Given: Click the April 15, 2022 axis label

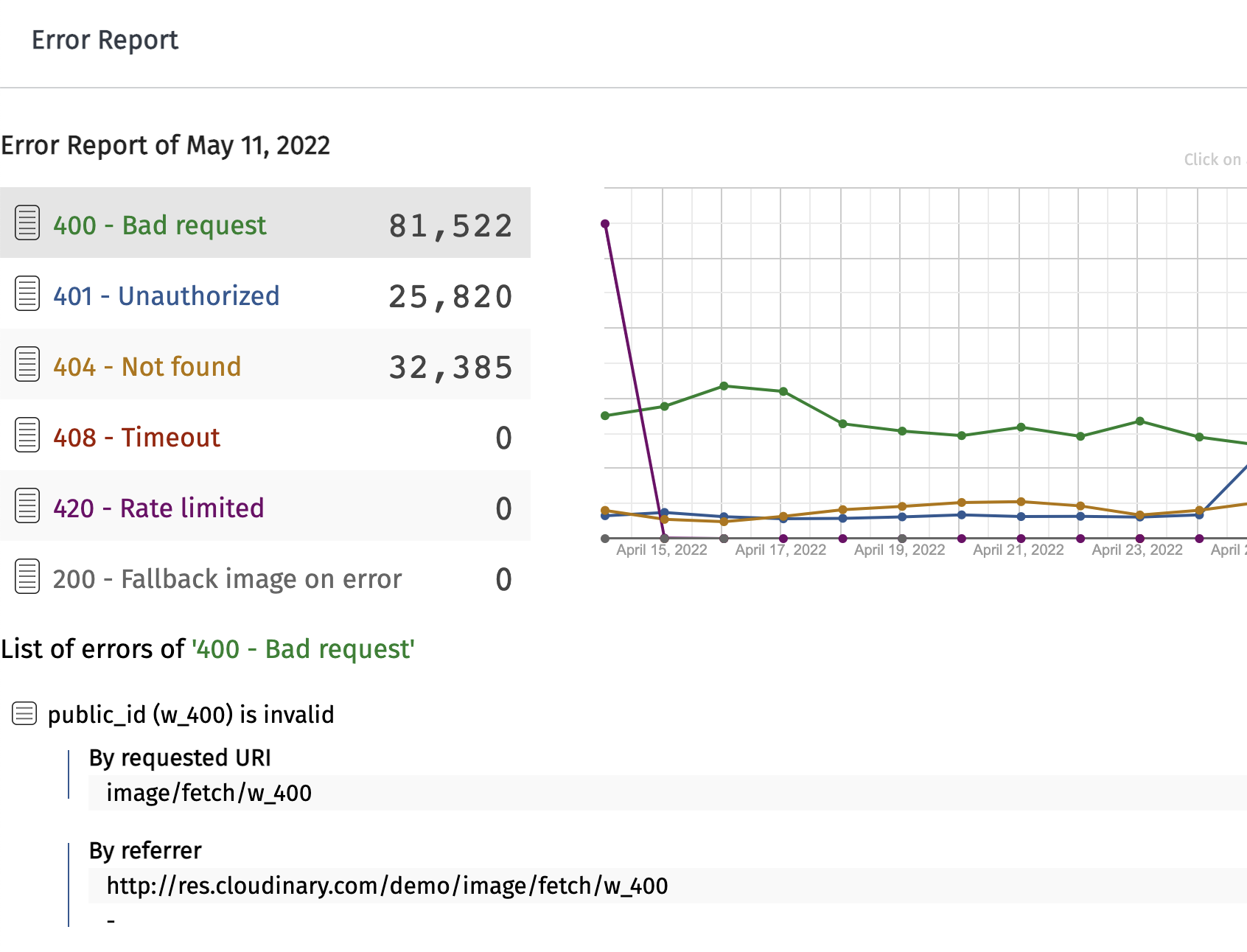Looking at the screenshot, I should (x=662, y=550).
